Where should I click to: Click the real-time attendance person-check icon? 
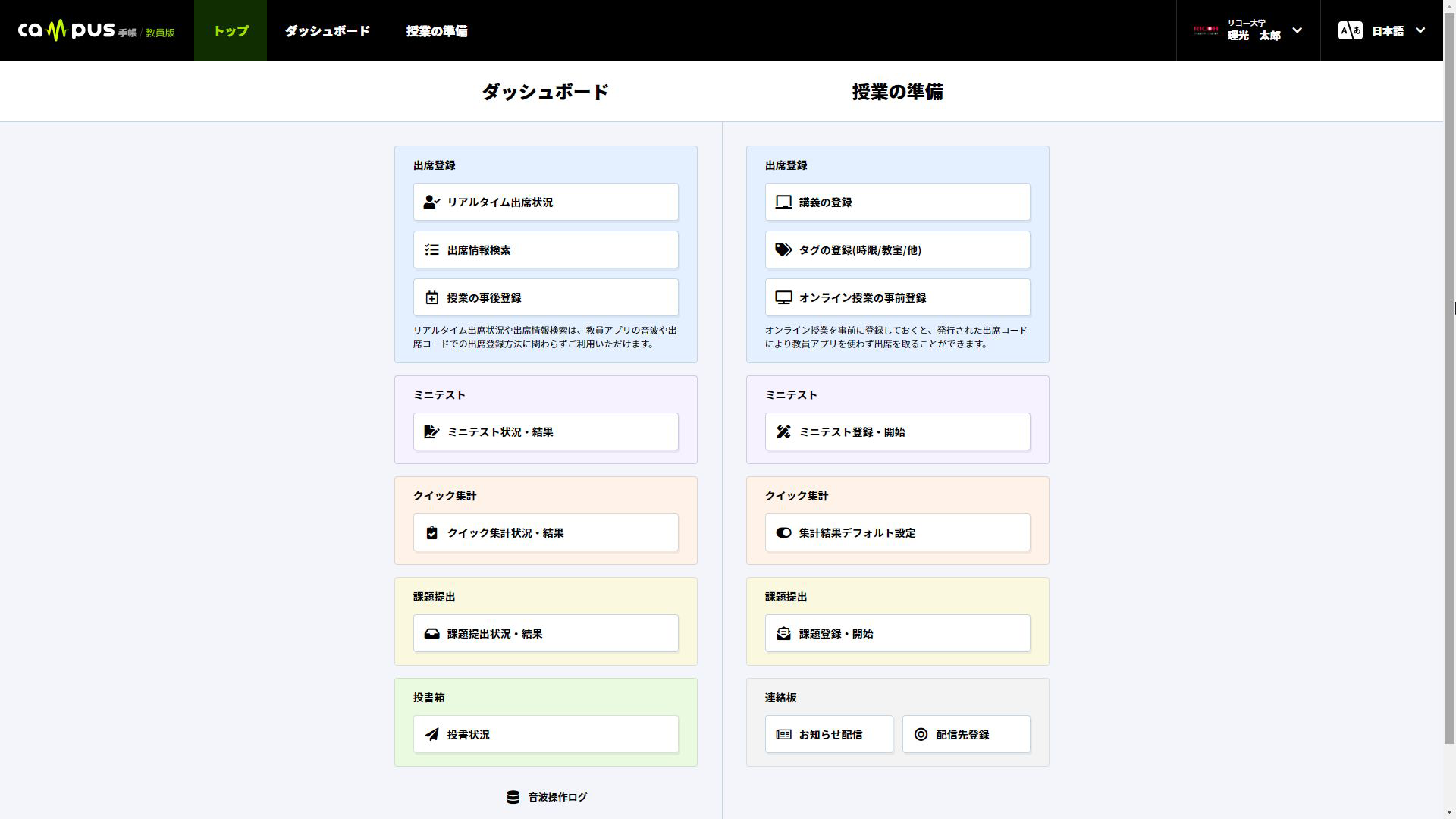click(x=431, y=202)
